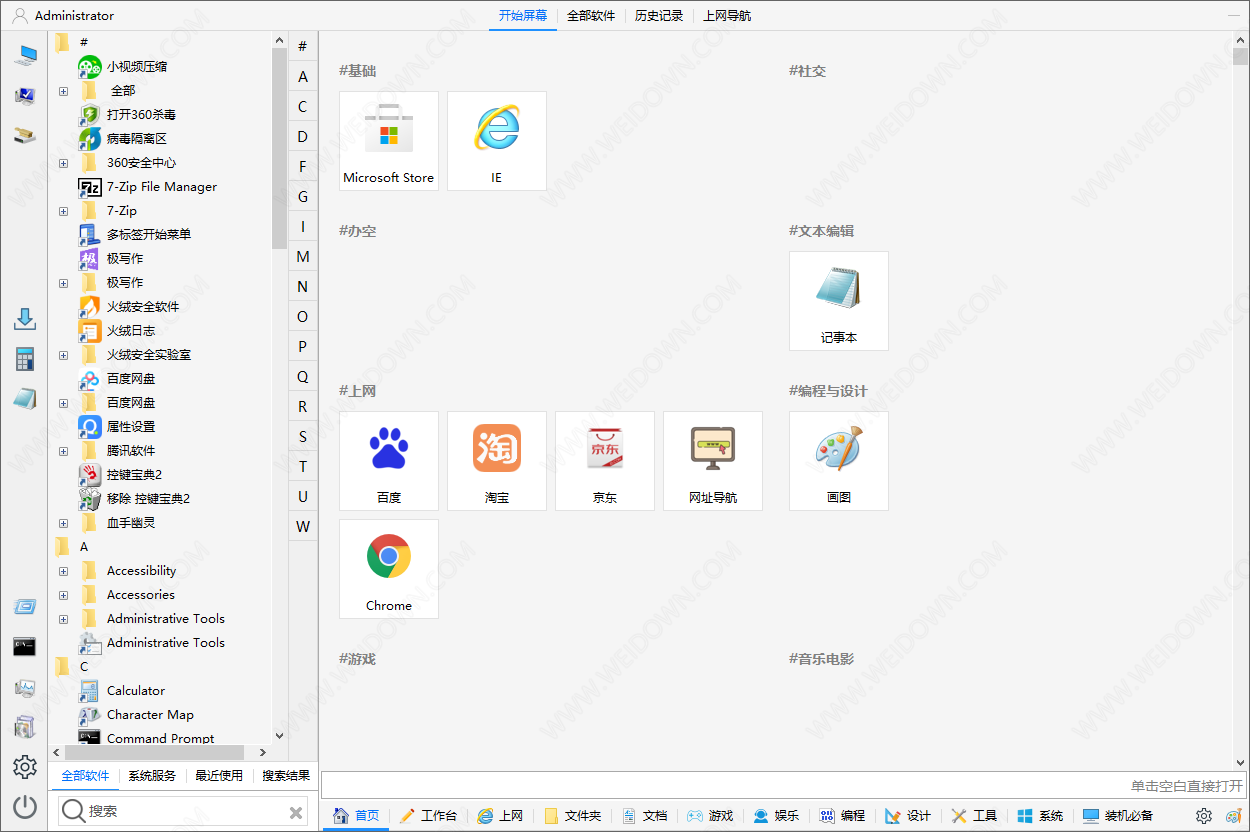Image resolution: width=1250 pixels, height=832 pixels.
Task: Expand the 7-Zip folder node
Action: [x=63, y=211]
